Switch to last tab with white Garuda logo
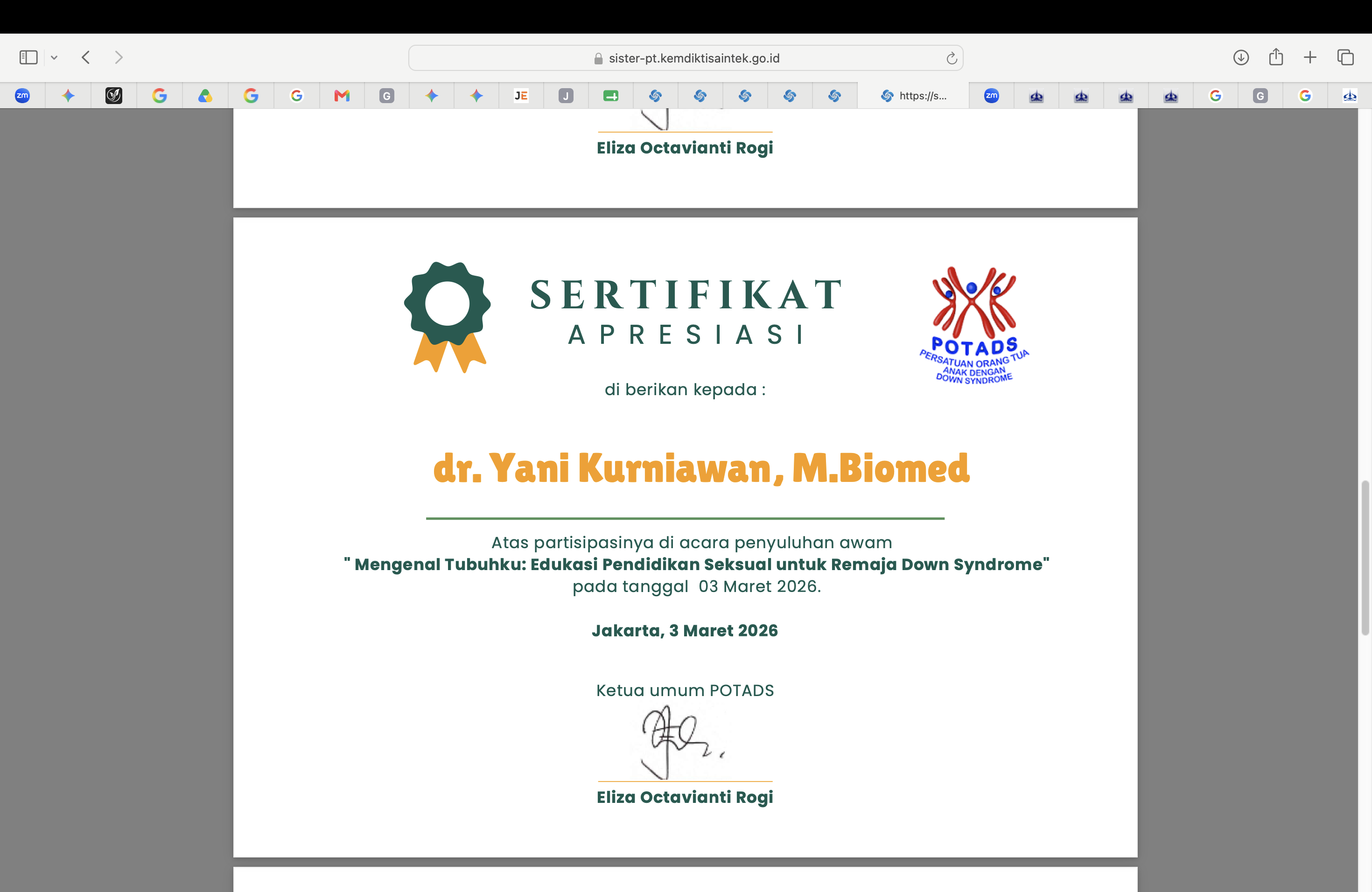This screenshot has height=892, width=1372. (1350, 96)
